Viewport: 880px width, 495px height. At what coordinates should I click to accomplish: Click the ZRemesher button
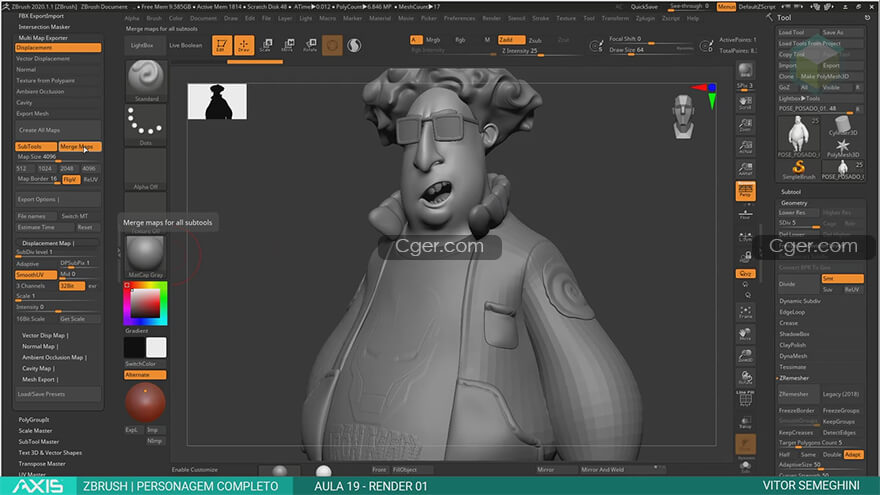[x=798, y=394]
